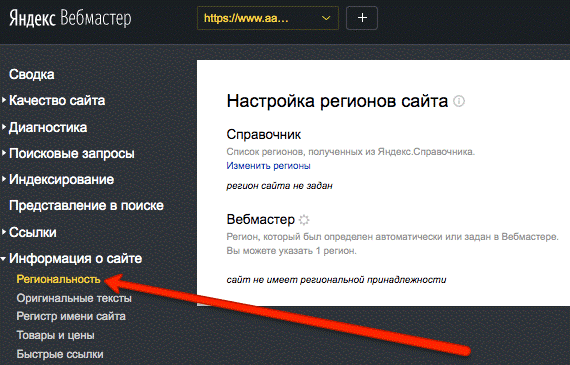Open the Сводка section

tap(32, 75)
